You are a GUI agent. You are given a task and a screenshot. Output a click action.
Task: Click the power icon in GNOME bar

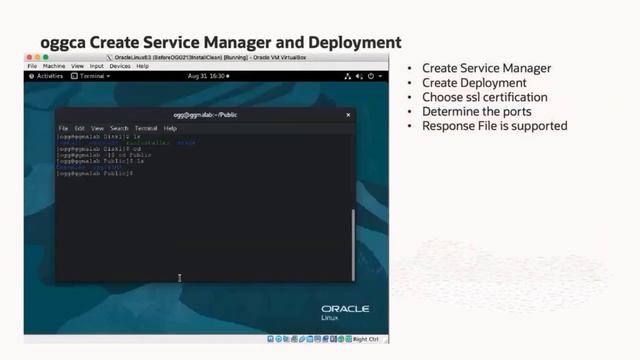point(371,76)
